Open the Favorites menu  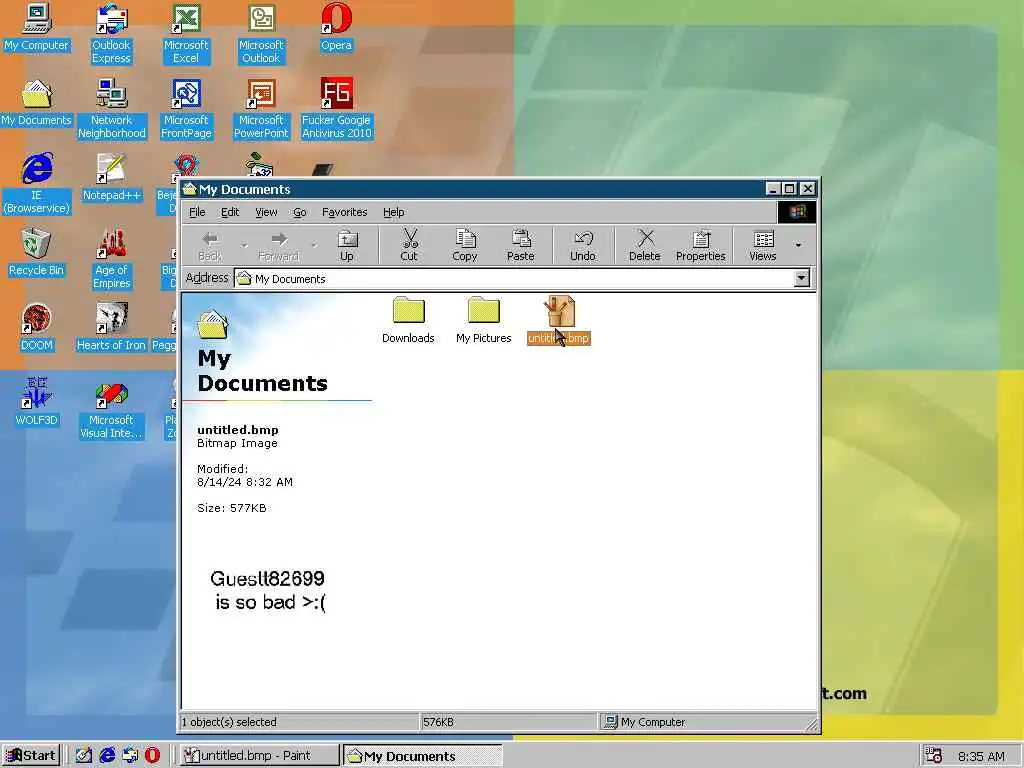pyautogui.click(x=344, y=212)
